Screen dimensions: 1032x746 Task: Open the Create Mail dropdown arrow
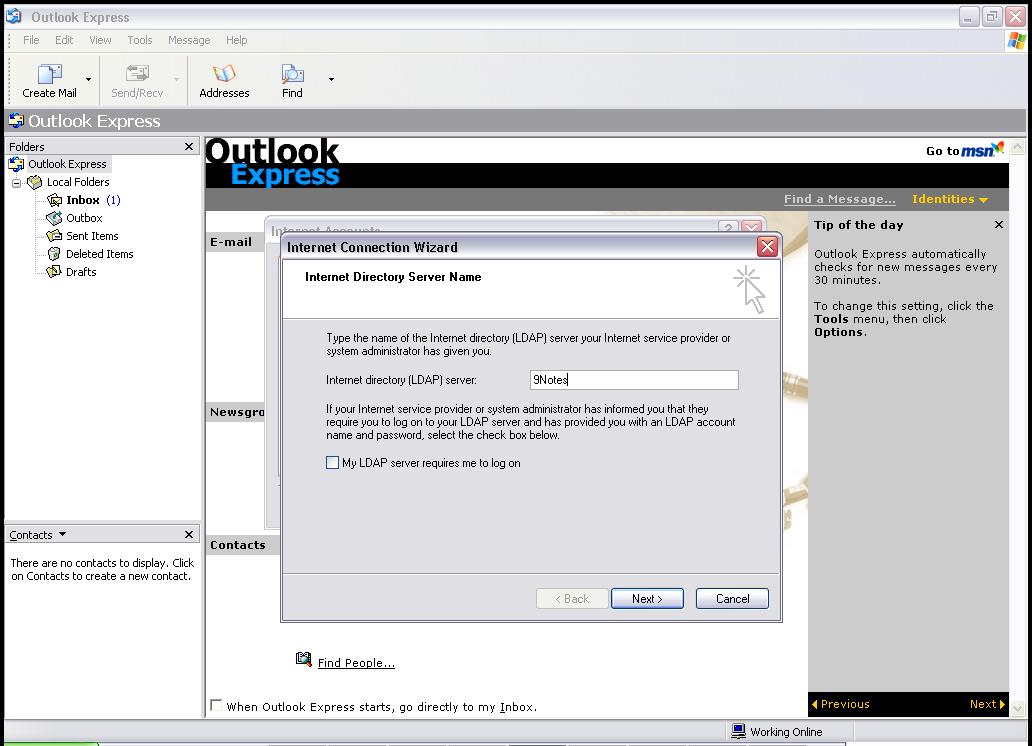pos(88,80)
